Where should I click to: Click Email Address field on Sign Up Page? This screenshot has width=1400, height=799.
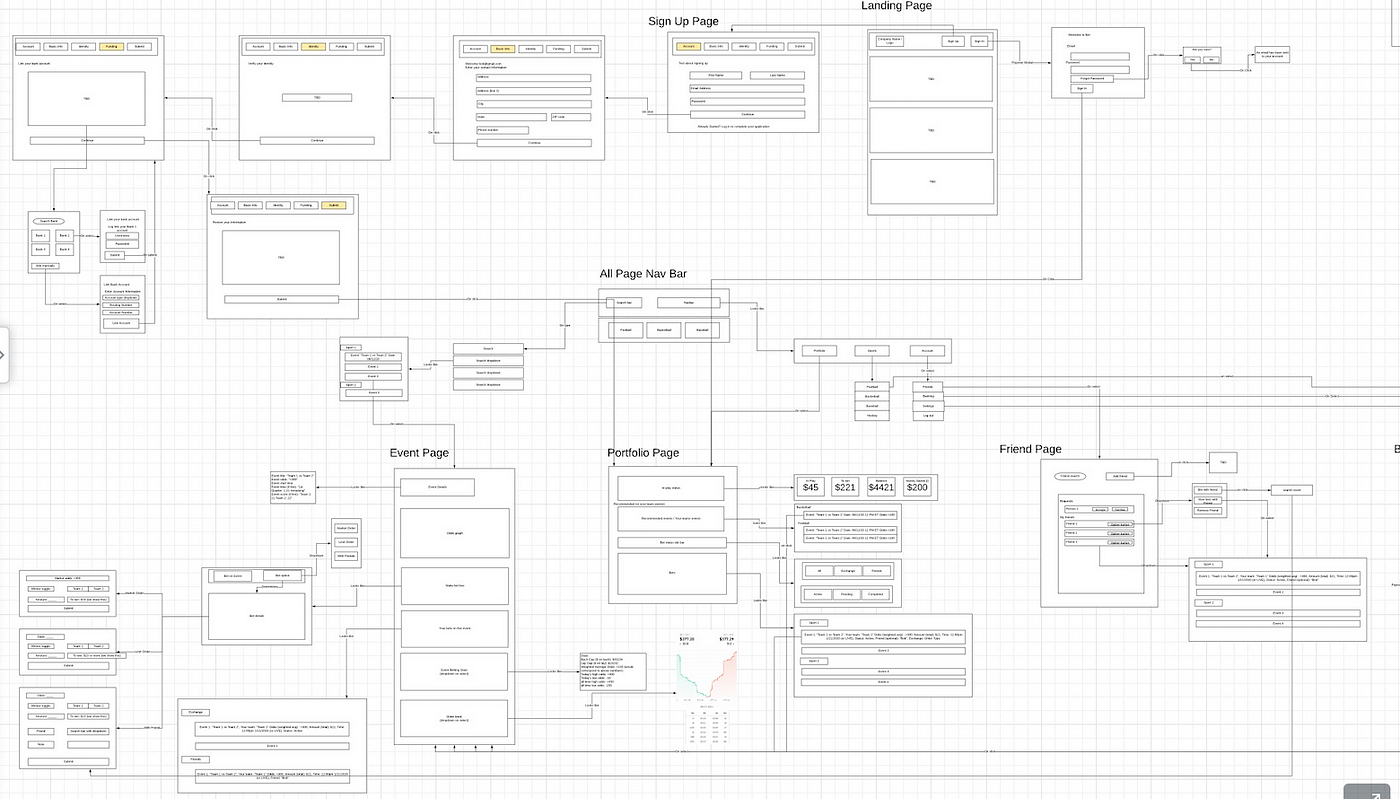(747, 88)
